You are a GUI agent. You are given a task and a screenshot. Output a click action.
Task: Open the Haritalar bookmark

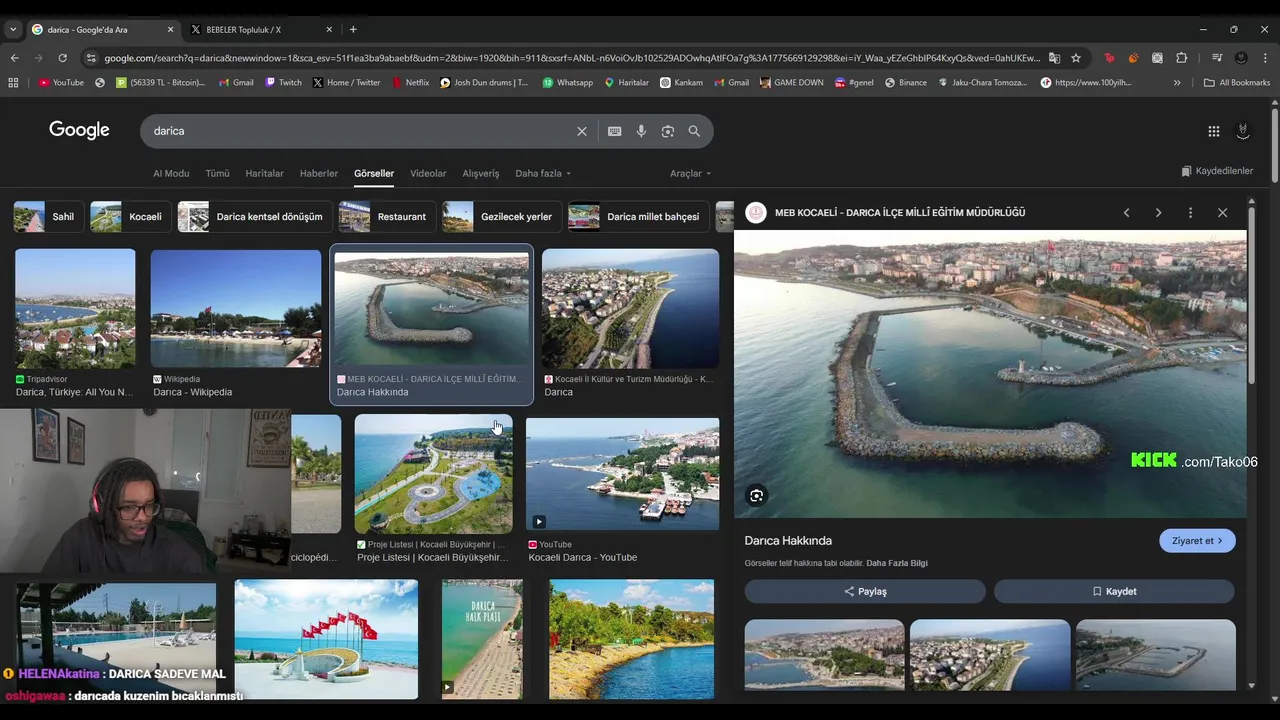point(627,83)
